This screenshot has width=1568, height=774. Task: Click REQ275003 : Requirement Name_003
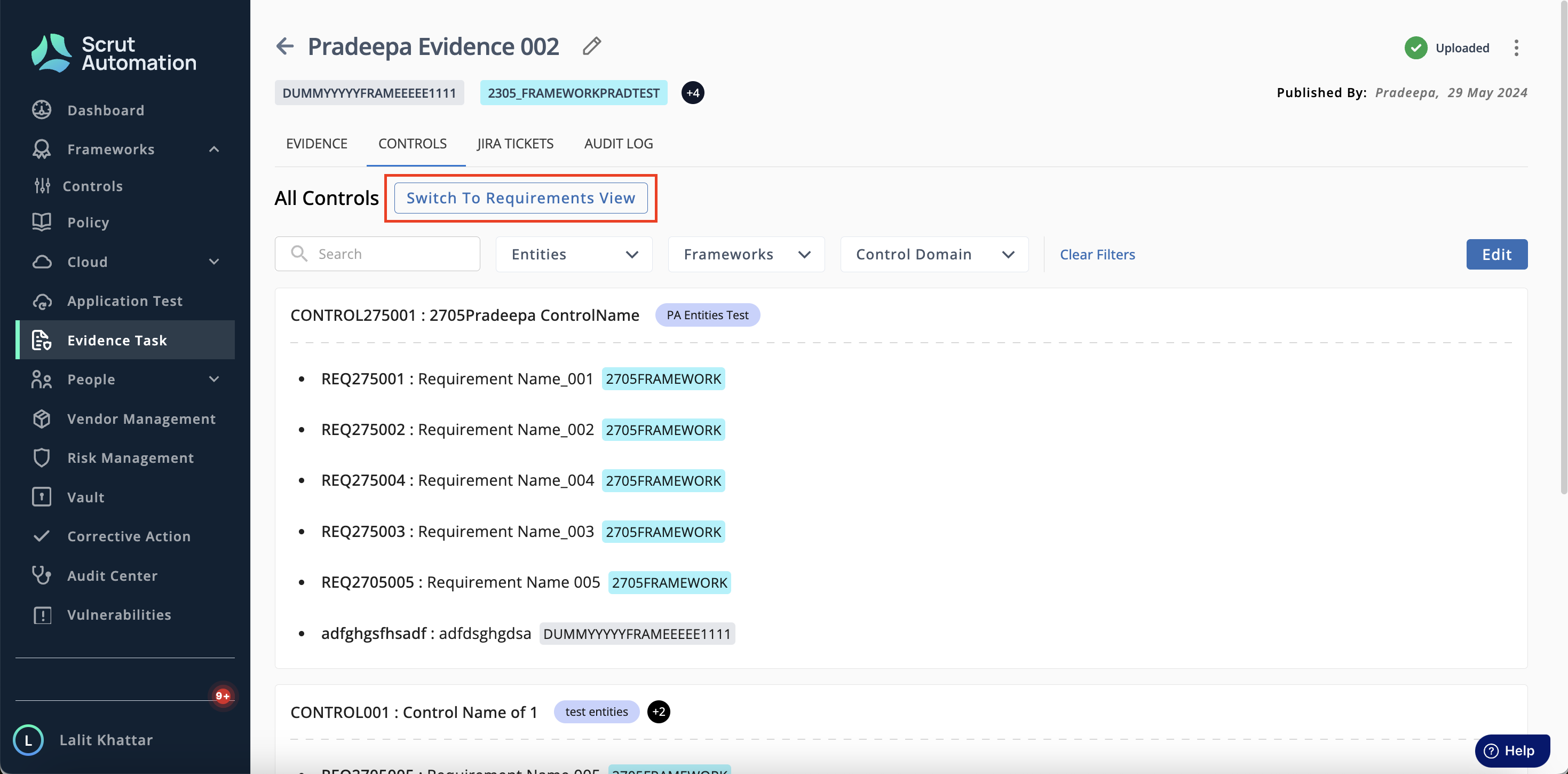[x=457, y=532]
